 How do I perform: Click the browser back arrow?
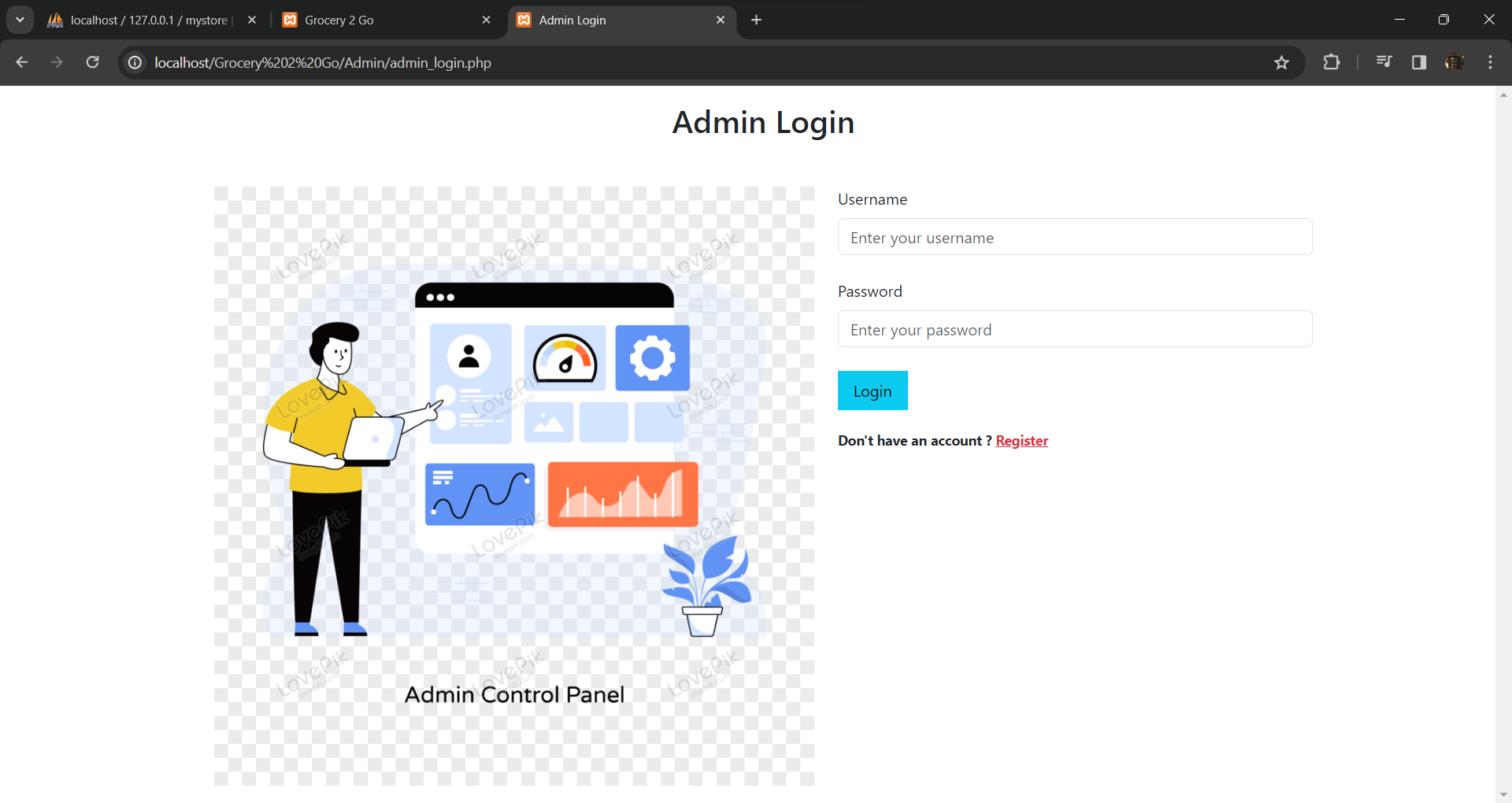pos(21,62)
